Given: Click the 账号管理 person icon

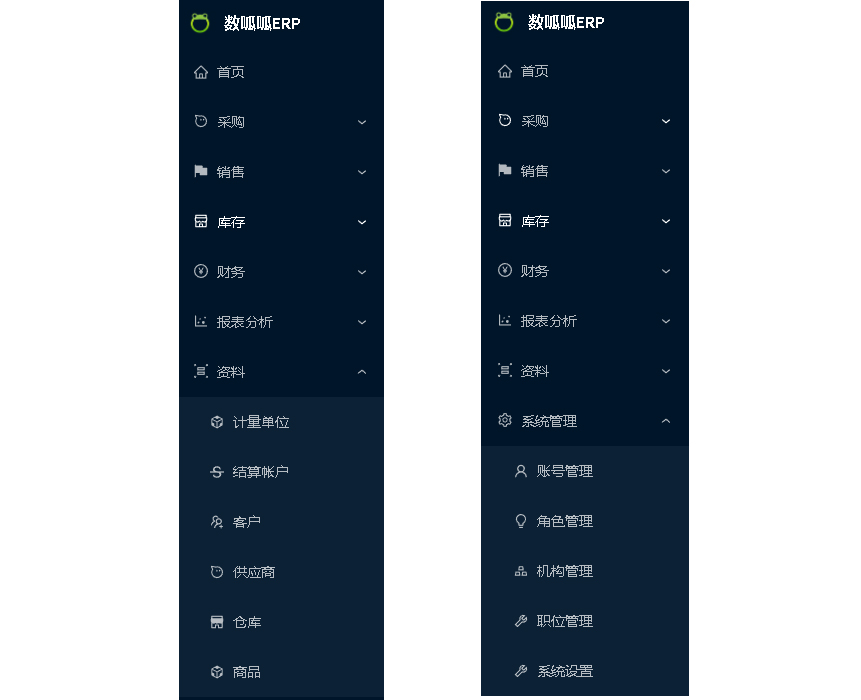Looking at the screenshot, I should click(x=521, y=471).
